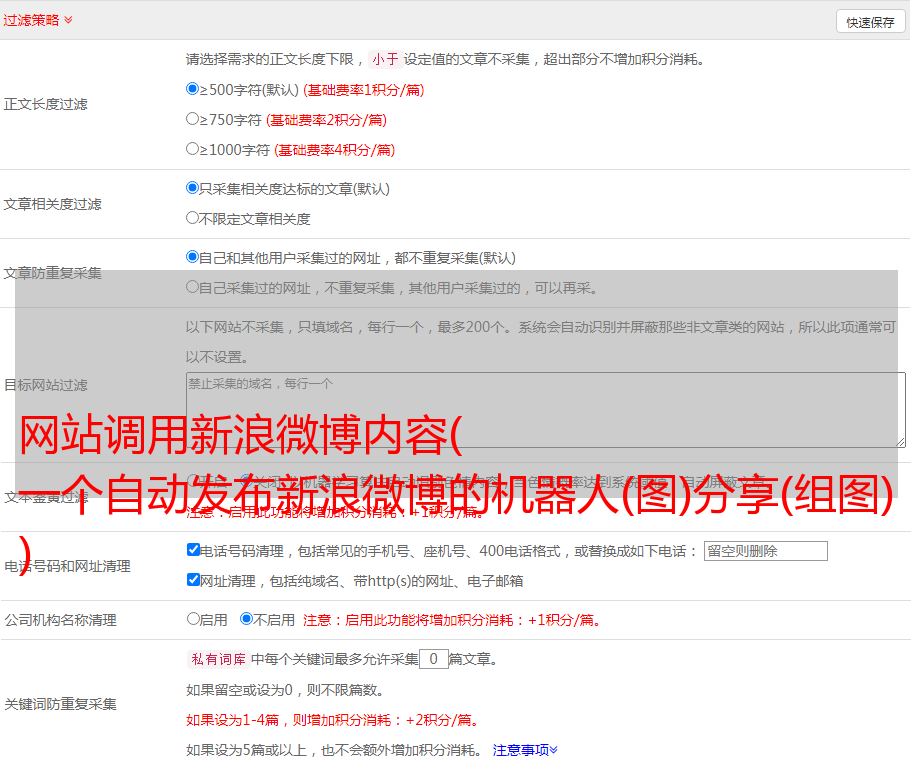Click the 基础费率4积分/篇 red note
This screenshot has width=912, height=768.
tap(334, 150)
